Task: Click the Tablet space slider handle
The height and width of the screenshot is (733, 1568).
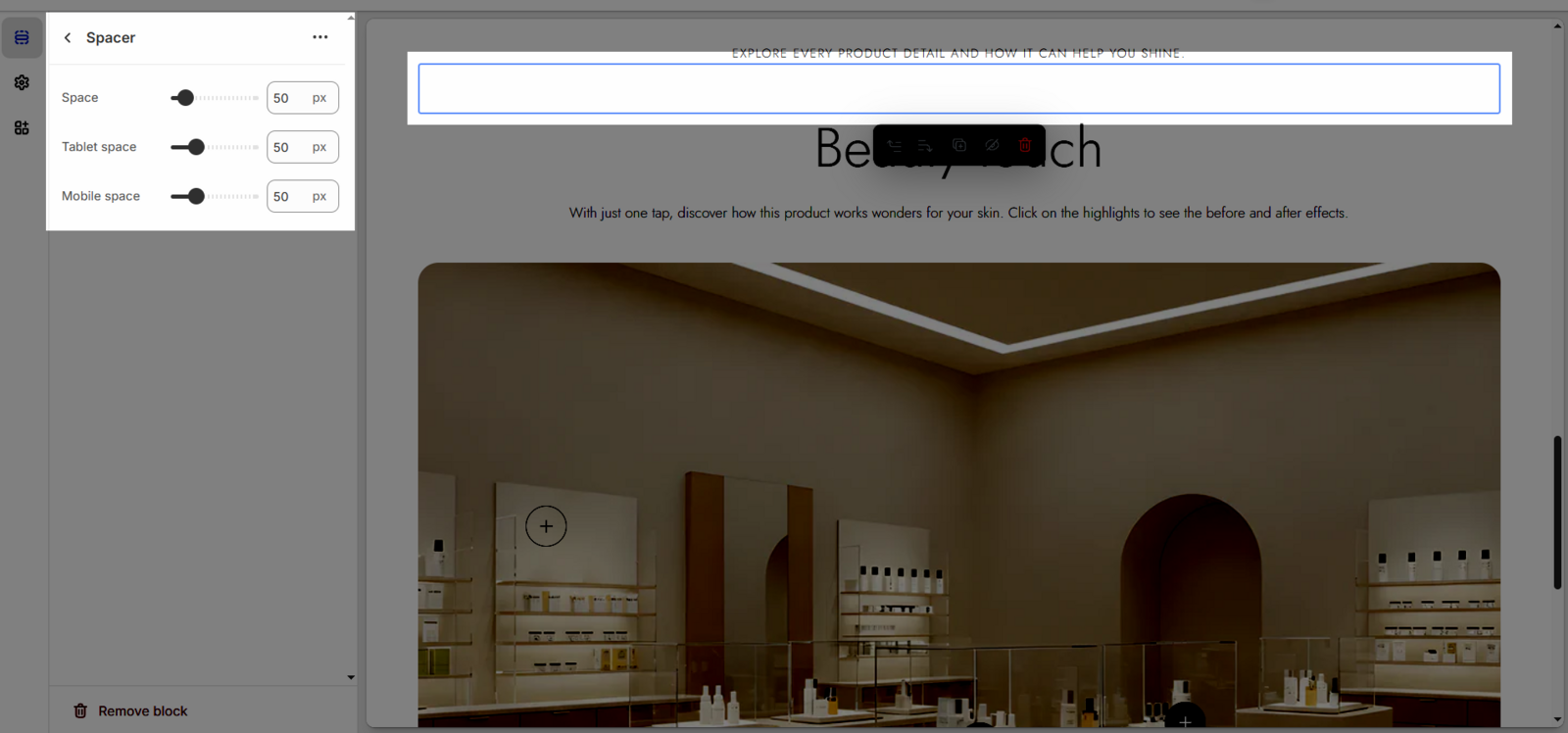Action: (196, 147)
